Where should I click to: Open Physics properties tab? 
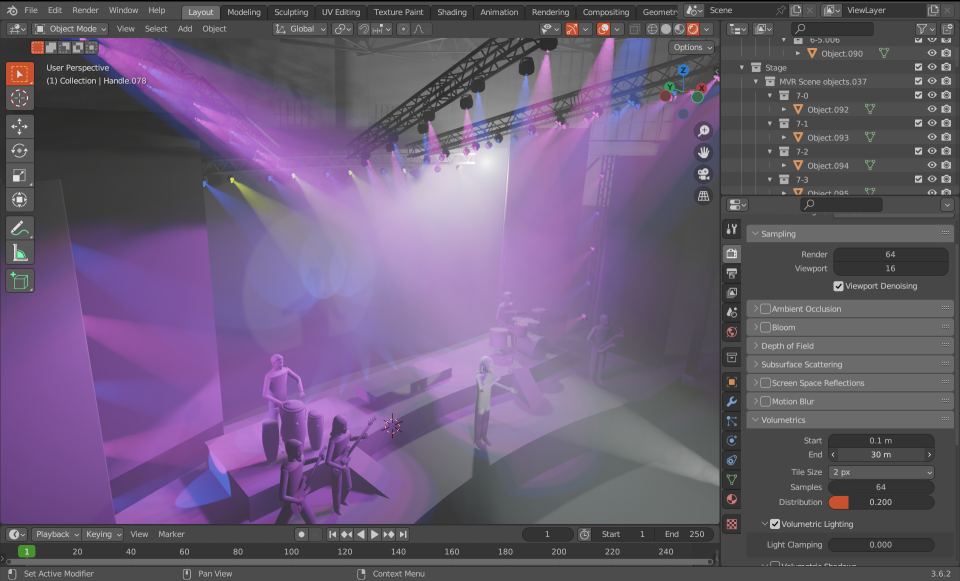[x=732, y=441]
